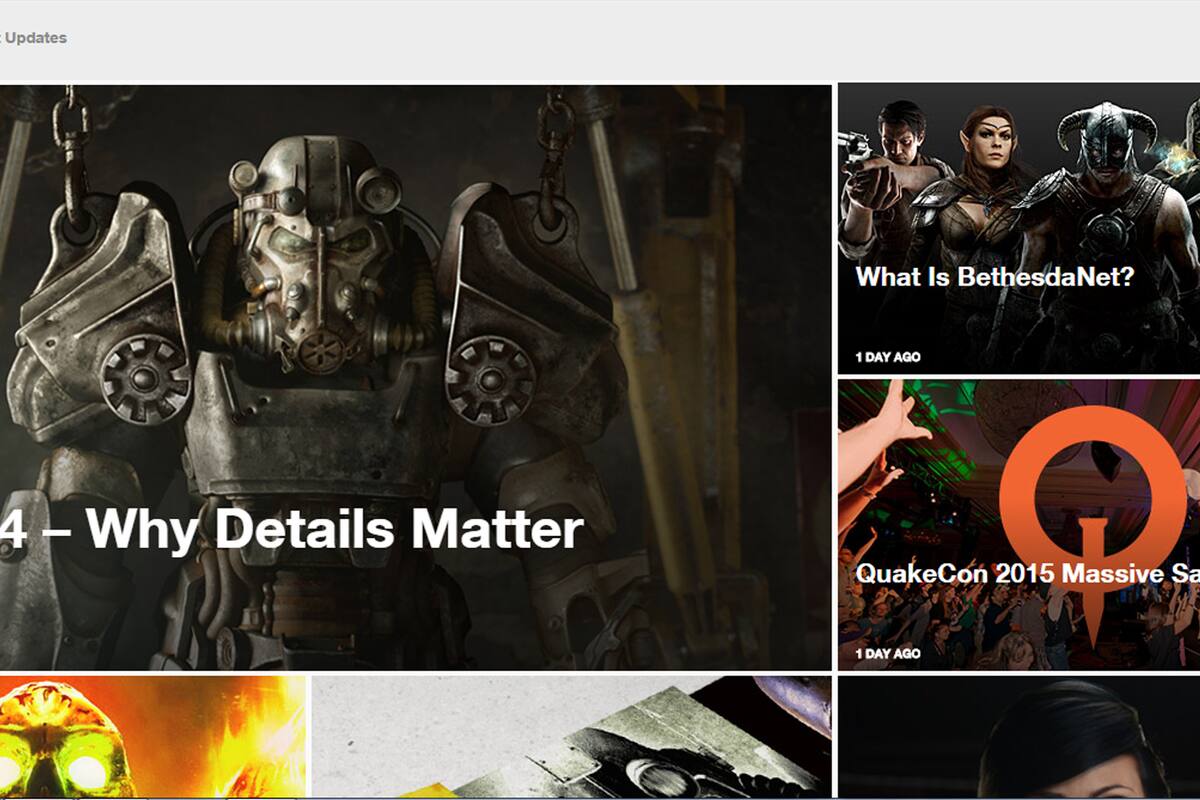
Task: Click the dark-haired woman article thumbnail
Action: 1018,738
